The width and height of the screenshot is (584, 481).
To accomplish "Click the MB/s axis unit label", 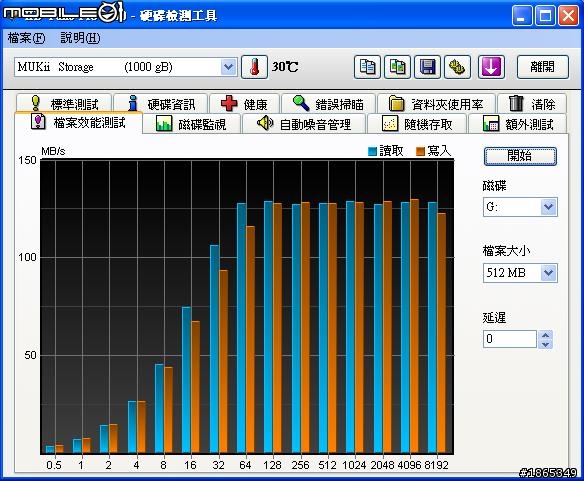I will tap(53, 151).
